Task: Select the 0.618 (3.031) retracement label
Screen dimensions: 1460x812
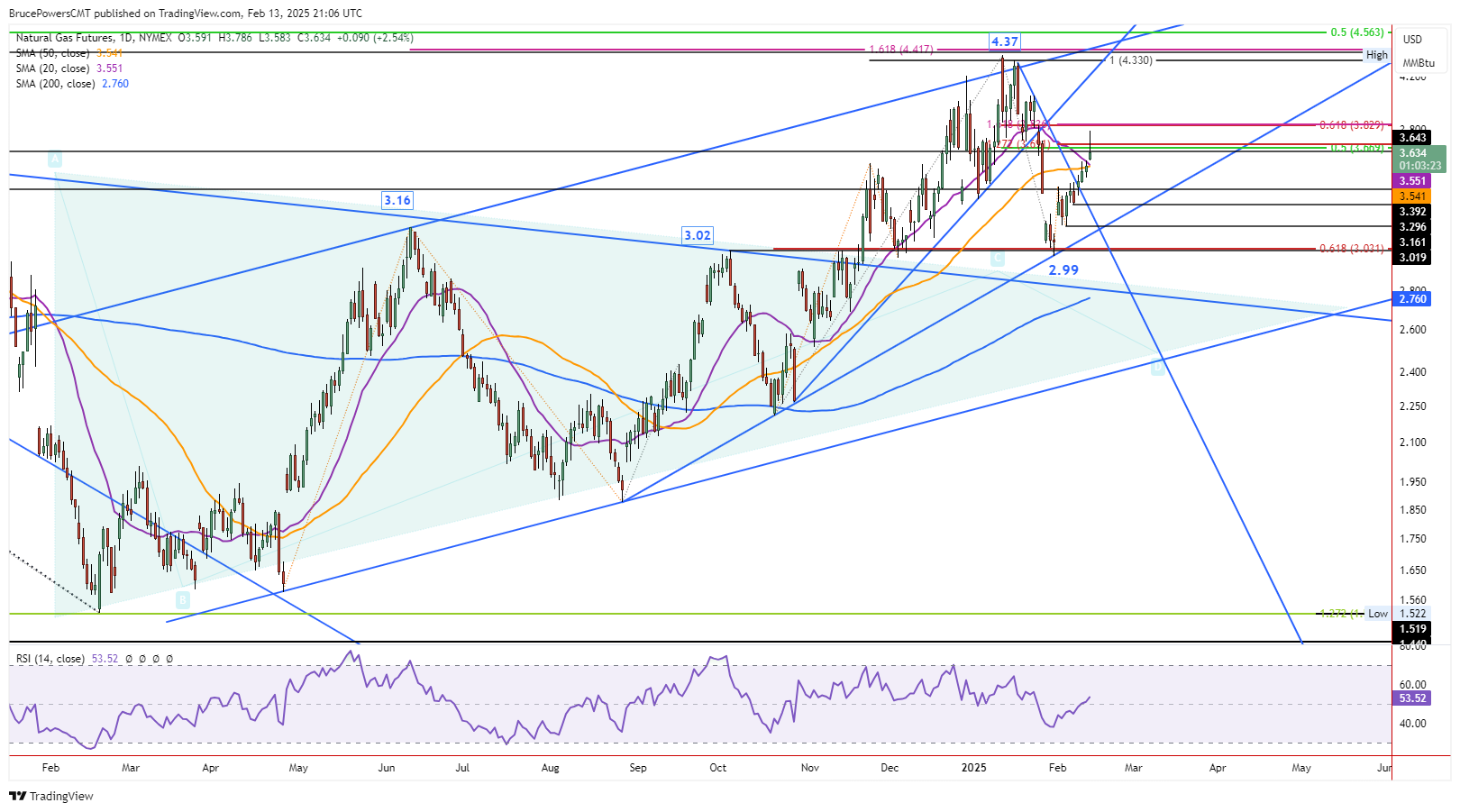Action: (x=1351, y=249)
